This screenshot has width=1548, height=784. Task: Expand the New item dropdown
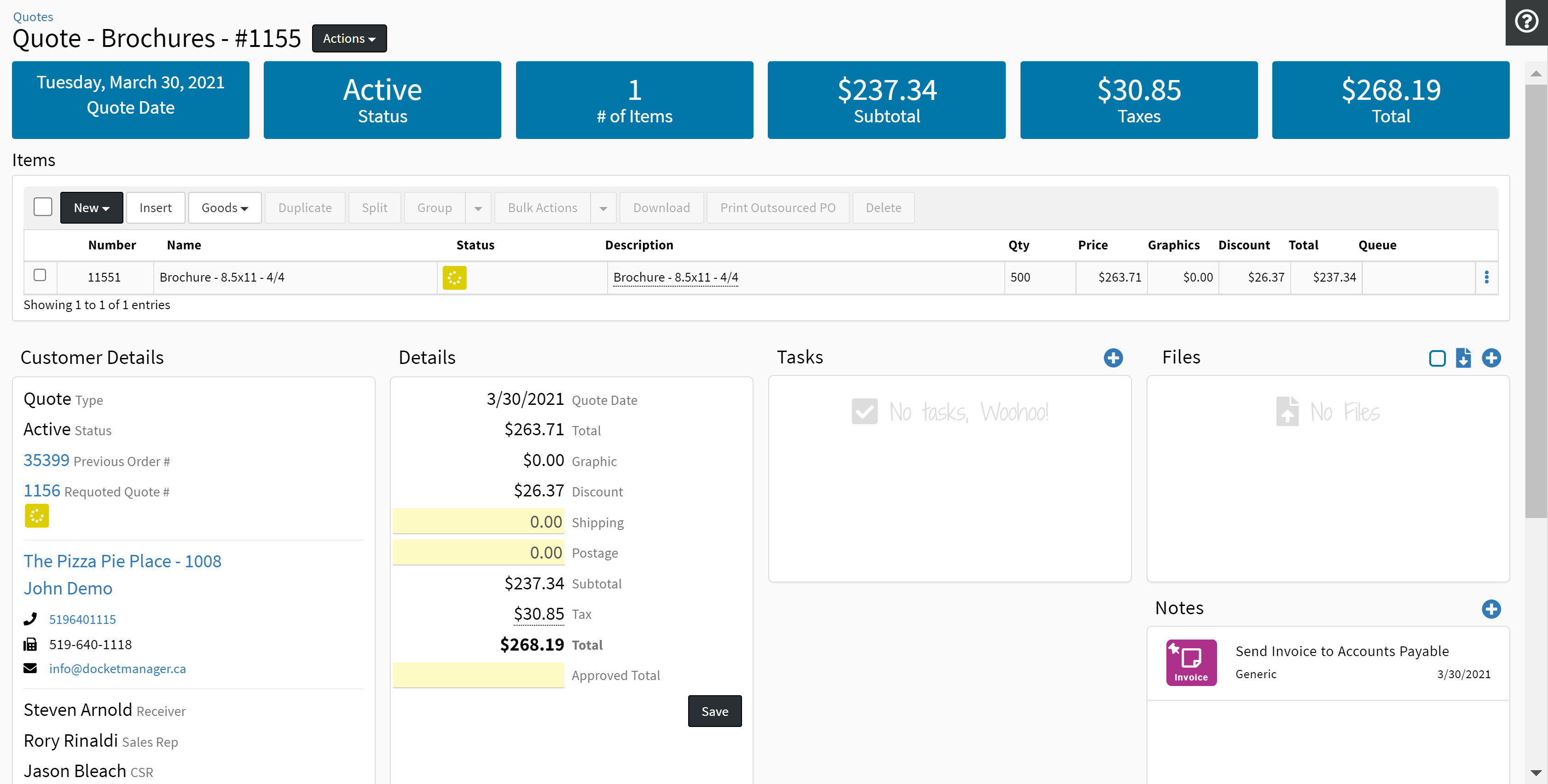(x=91, y=208)
